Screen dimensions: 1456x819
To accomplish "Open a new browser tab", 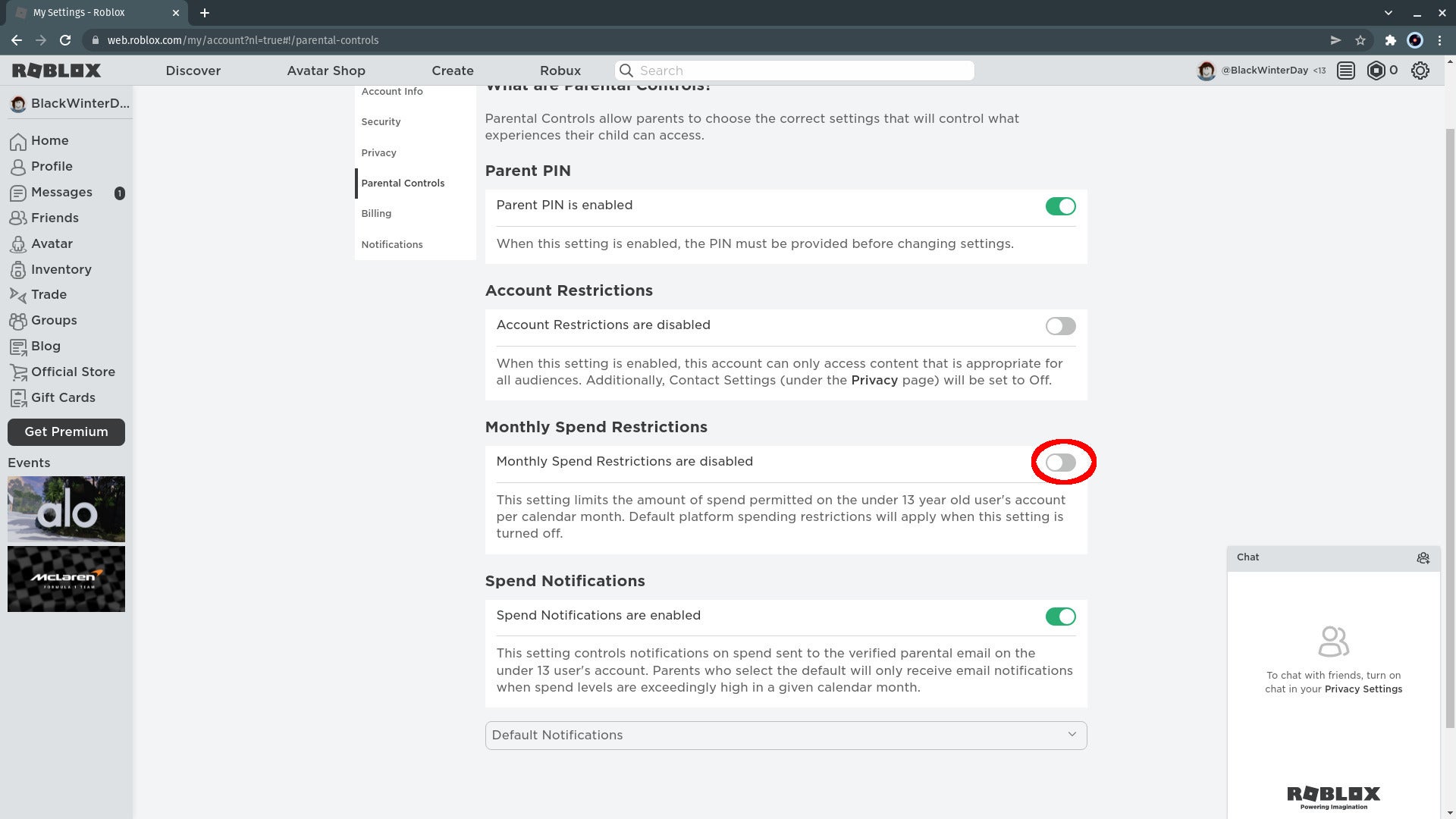I will point(205,13).
